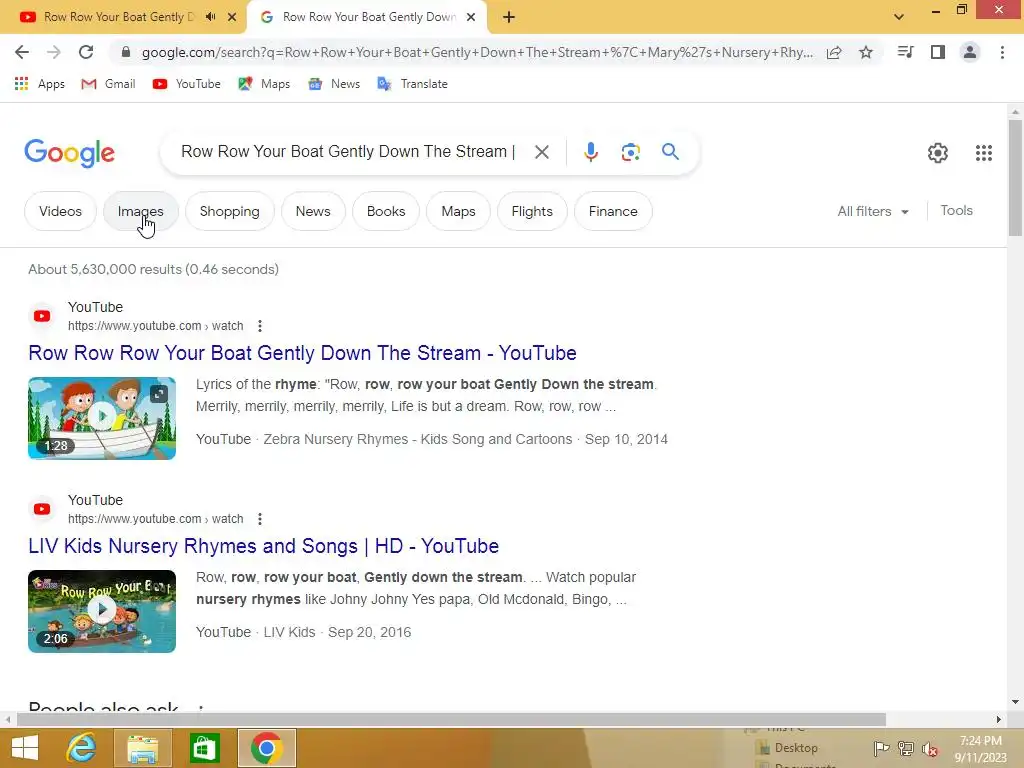The image size is (1024, 768).
Task: Click inside the Google search field
Action: pyautogui.click(x=348, y=152)
